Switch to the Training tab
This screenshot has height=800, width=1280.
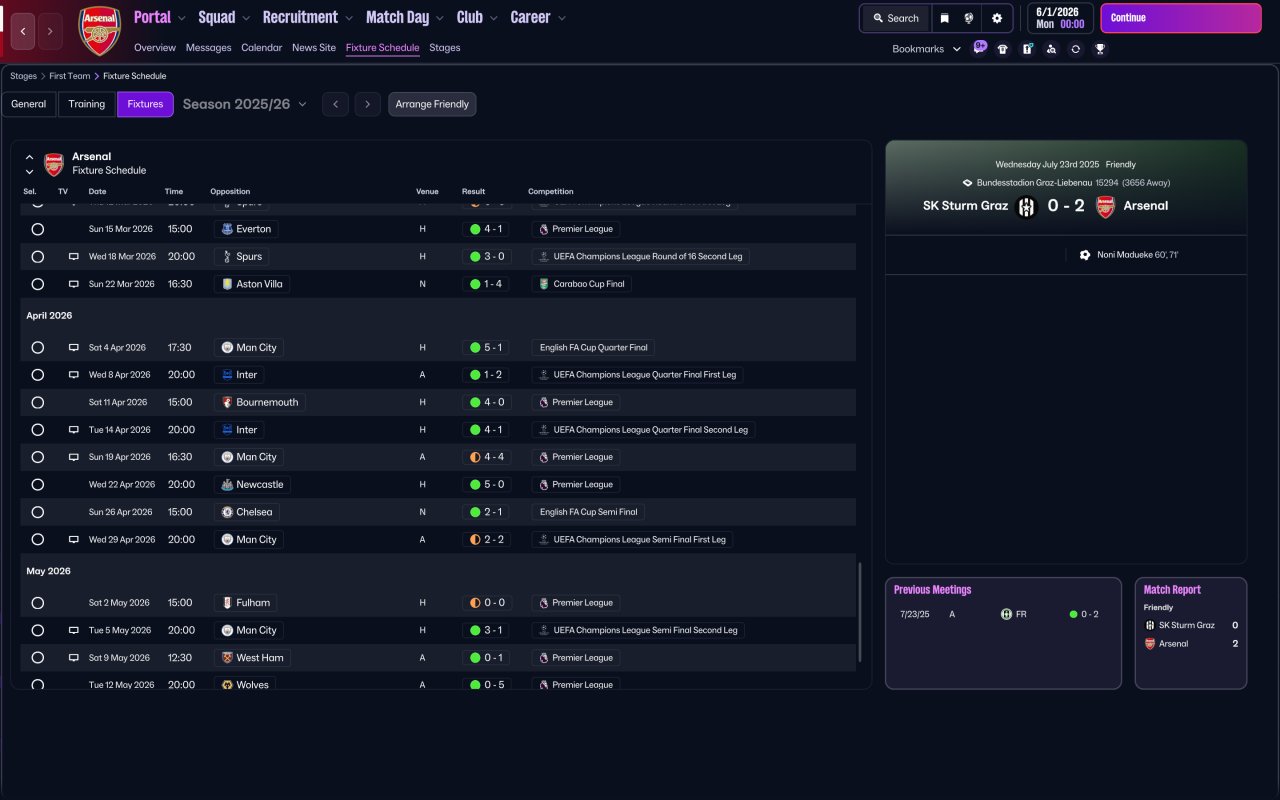[87, 104]
